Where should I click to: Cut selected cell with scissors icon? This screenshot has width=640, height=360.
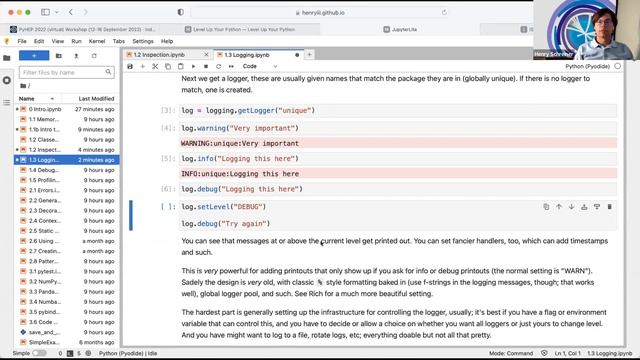point(155,66)
